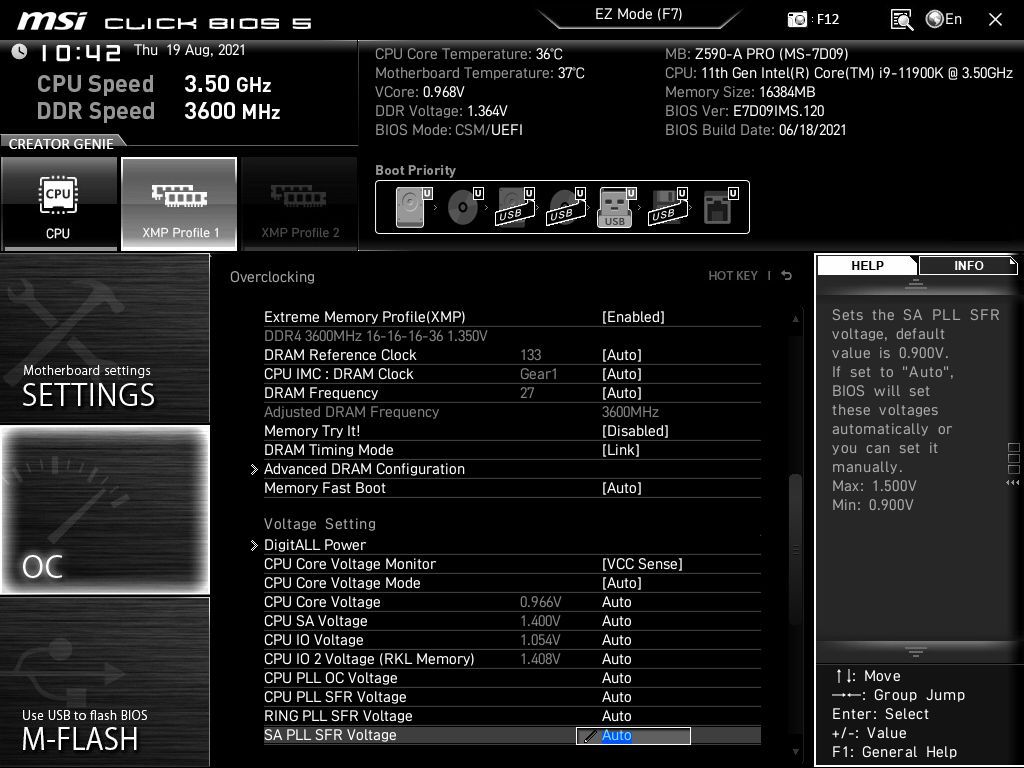Screen dimensions: 1024x768
Task: Toggle the CPU Creator Genie button
Action: 59,204
